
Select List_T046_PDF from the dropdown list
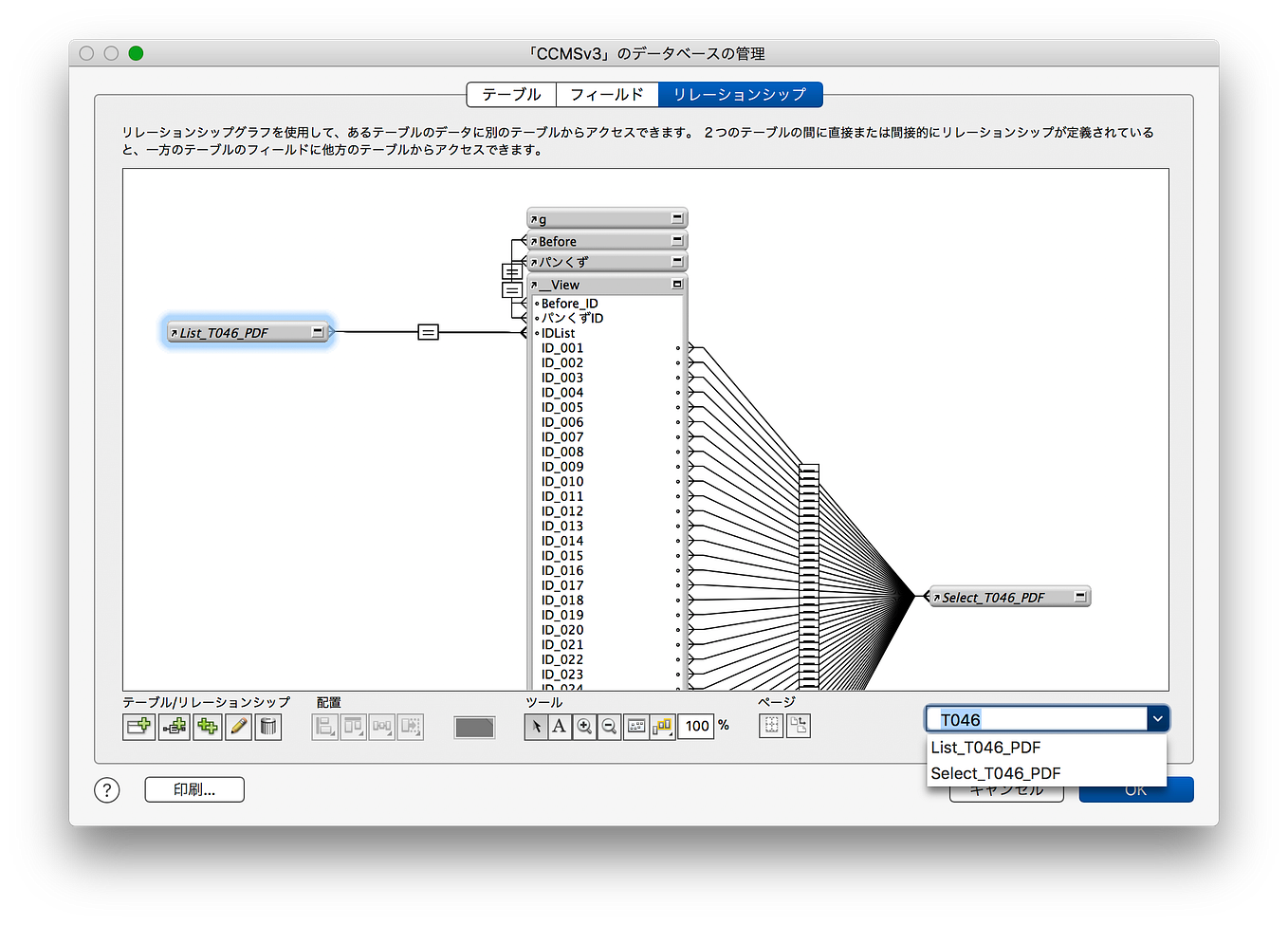[x=986, y=748]
